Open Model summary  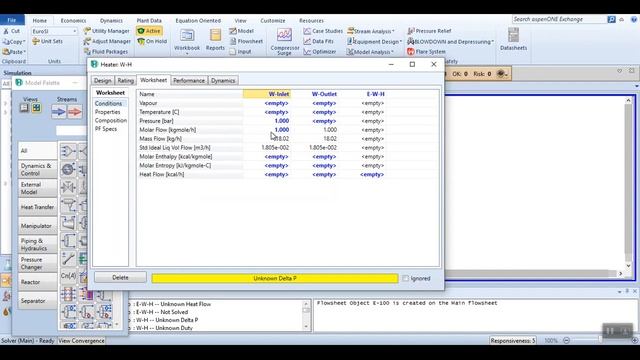242,31
